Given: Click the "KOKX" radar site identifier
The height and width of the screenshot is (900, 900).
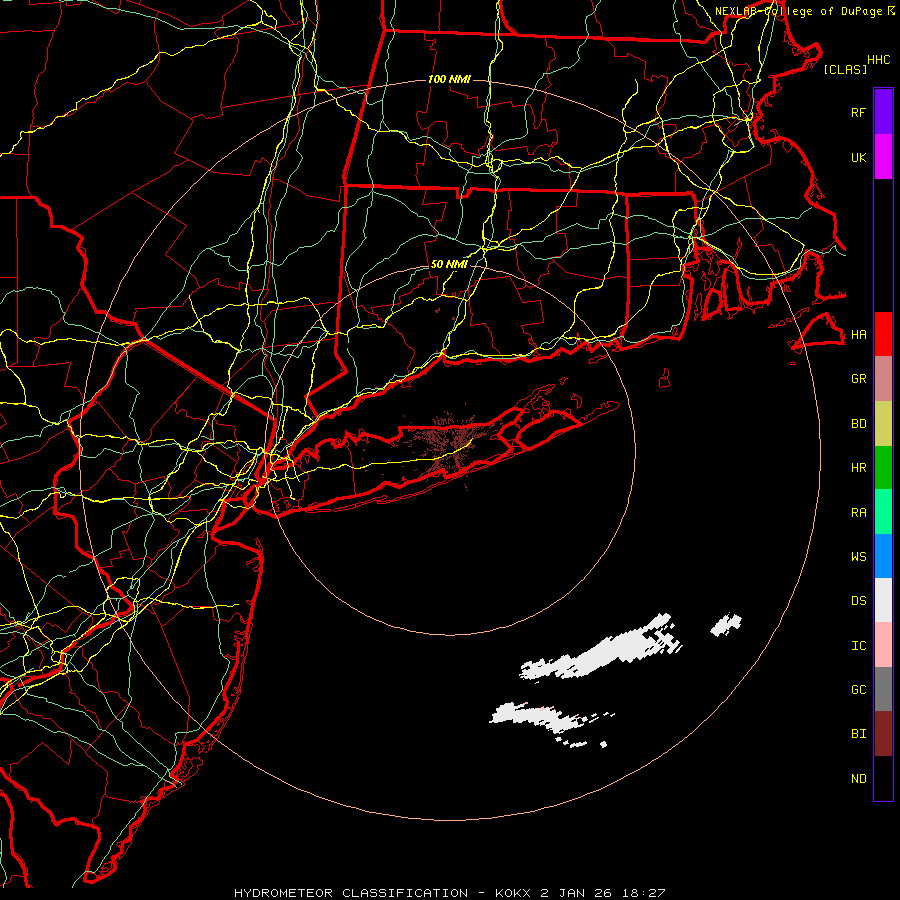Looking at the screenshot, I should 513,893.
